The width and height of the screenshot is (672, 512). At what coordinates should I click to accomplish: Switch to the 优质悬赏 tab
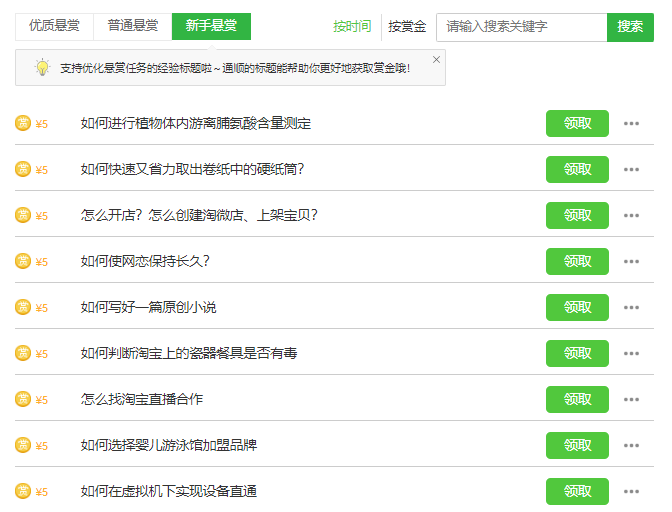pyautogui.click(x=54, y=26)
